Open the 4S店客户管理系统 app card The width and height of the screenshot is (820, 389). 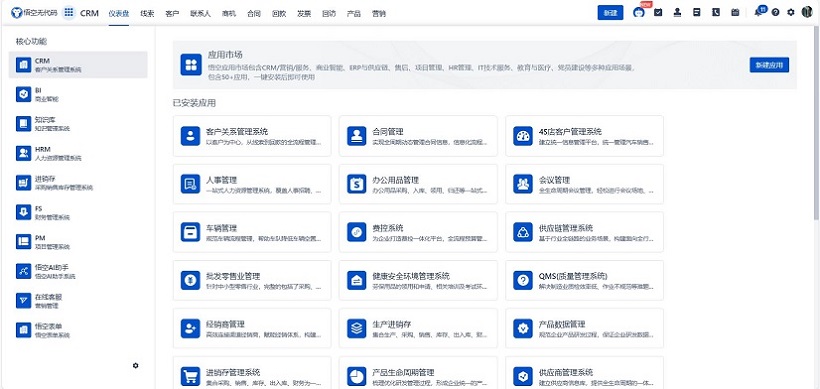click(x=585, y=136)
